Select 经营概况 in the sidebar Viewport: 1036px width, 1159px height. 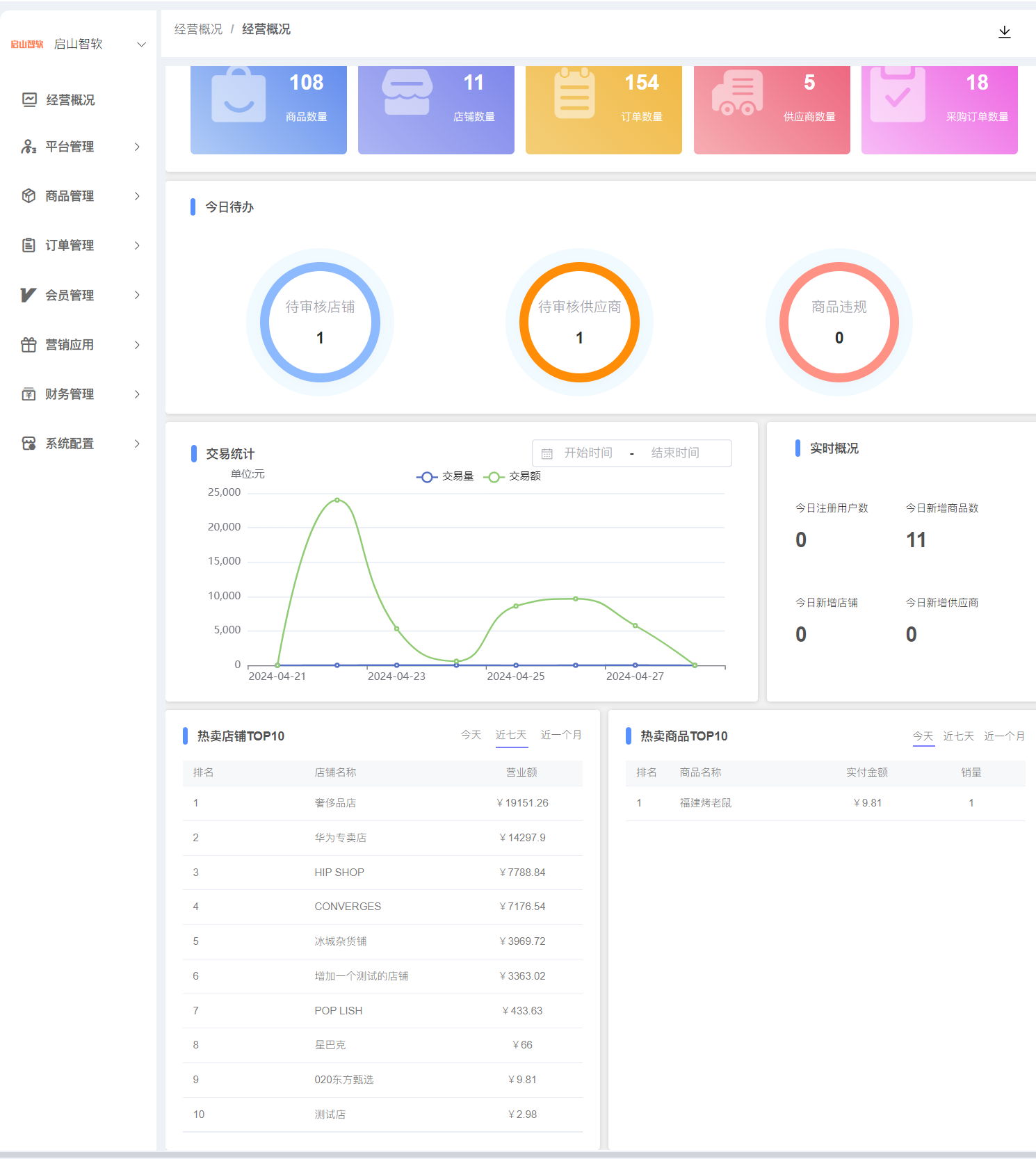tap(70, 100)
